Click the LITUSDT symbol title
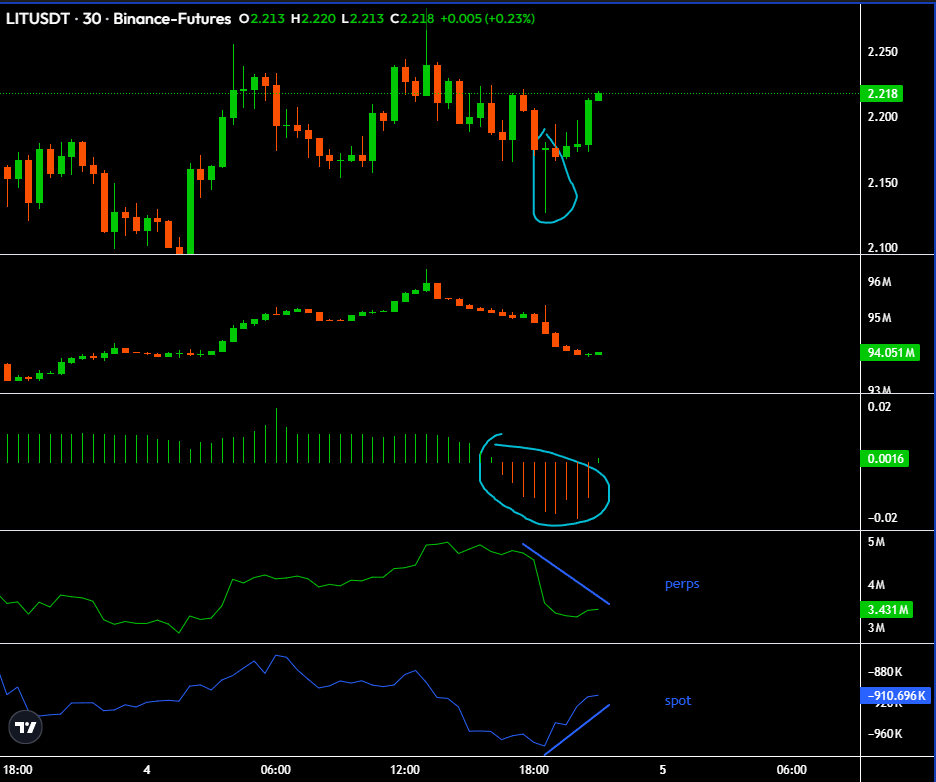This screenshot has height=782, width=936. (41, 19)
